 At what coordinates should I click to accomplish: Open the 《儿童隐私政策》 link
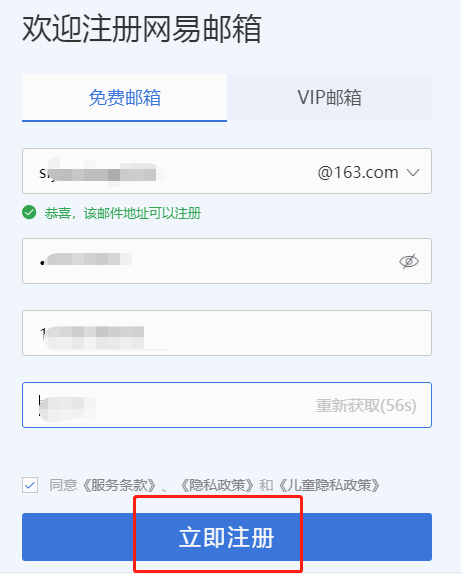(329, 485)
